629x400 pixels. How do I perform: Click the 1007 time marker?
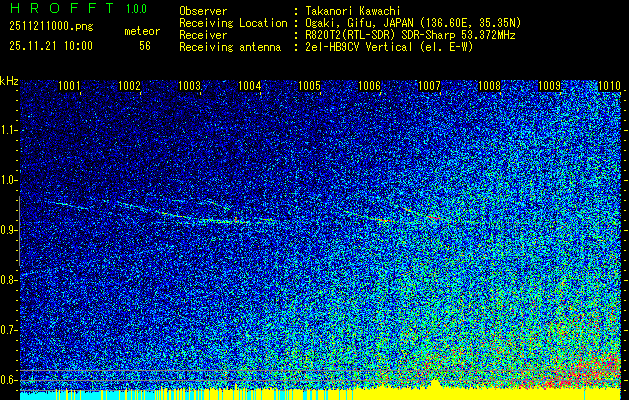tap(429, 86)
